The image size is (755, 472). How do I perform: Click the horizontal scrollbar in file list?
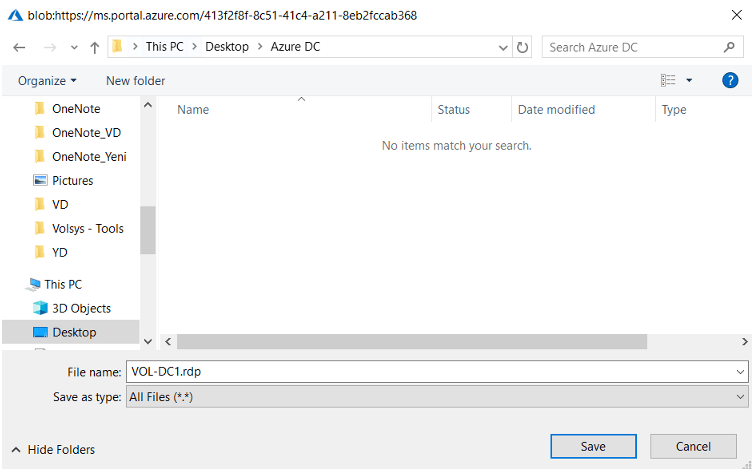[412, 342]
